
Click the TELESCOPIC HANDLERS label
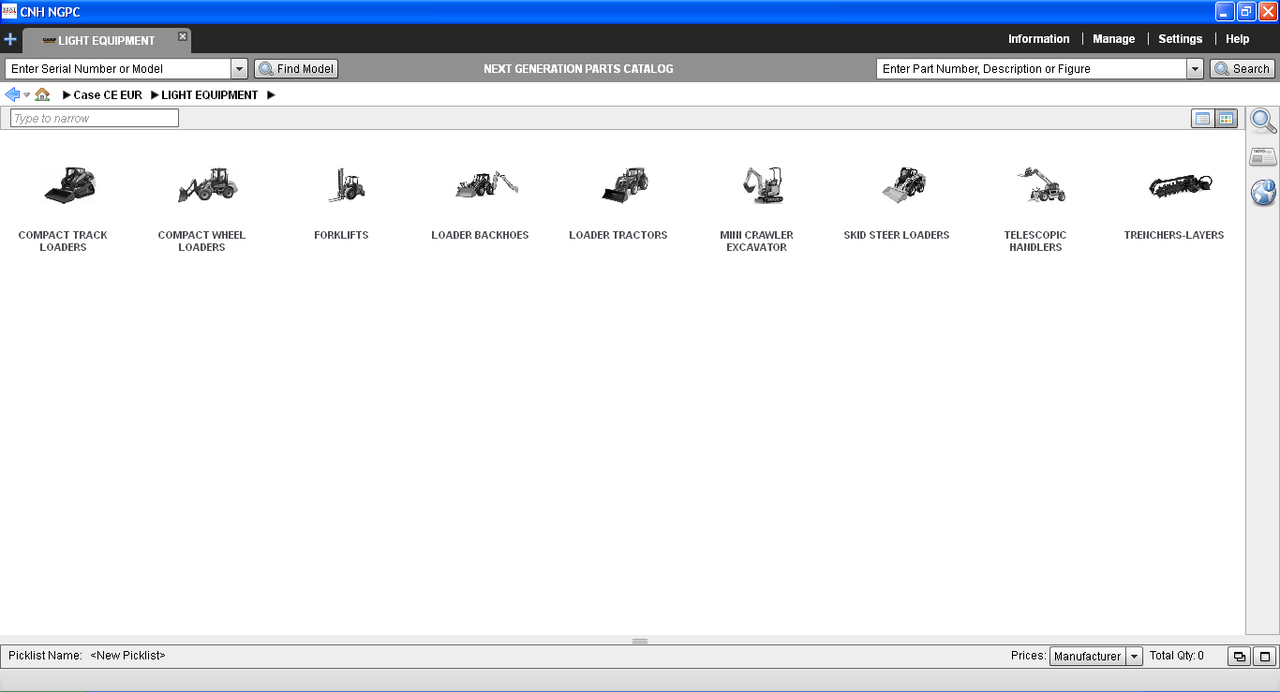point(1035,241)
